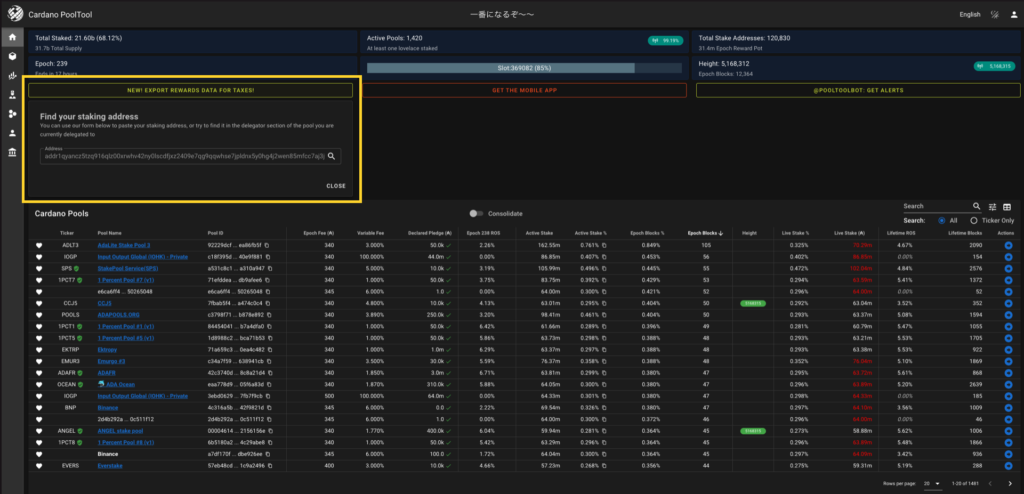Open the bank/treasury icon in the sidebar

[12, 152]
